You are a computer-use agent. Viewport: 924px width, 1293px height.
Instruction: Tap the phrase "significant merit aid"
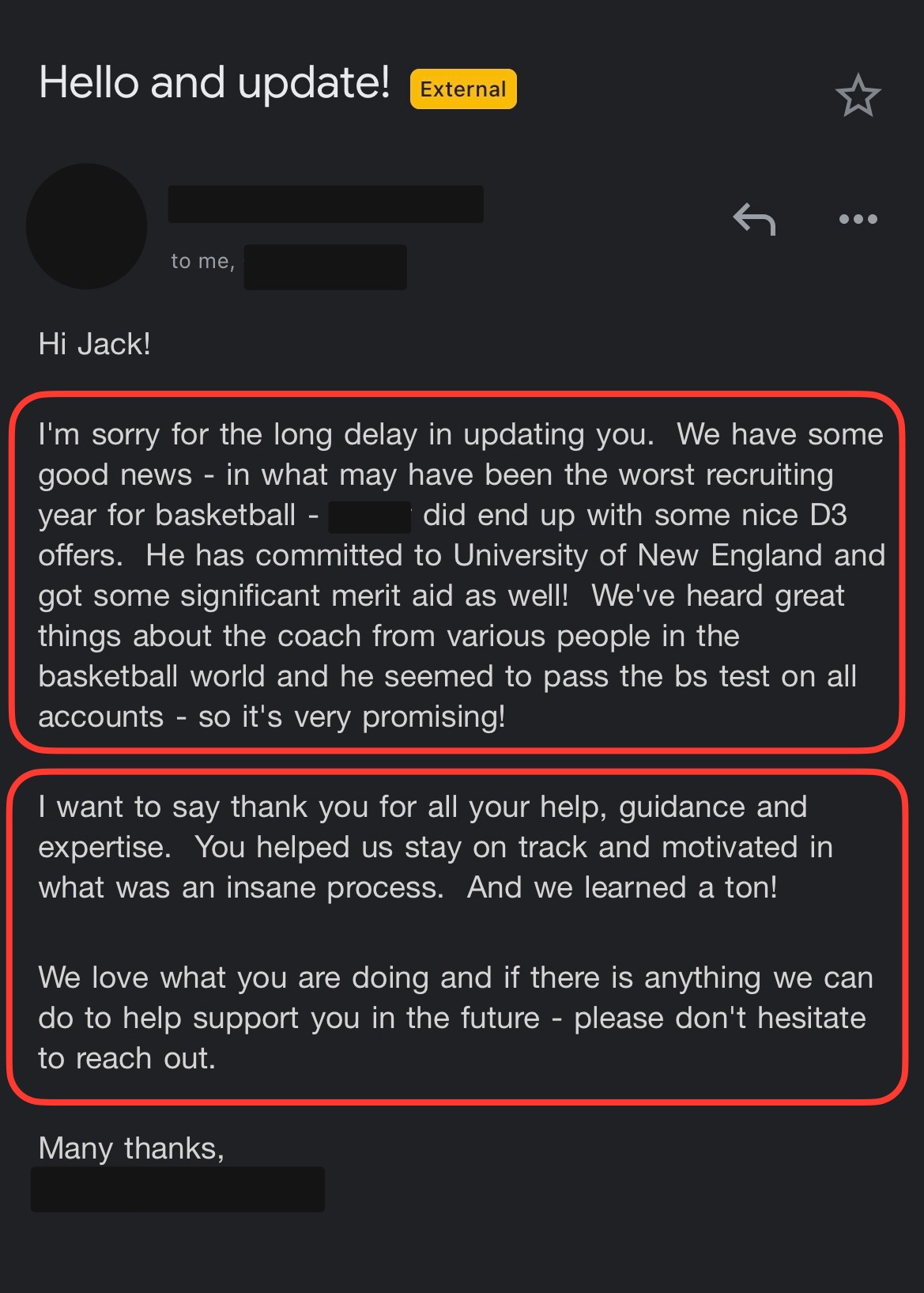coord(319,595)
